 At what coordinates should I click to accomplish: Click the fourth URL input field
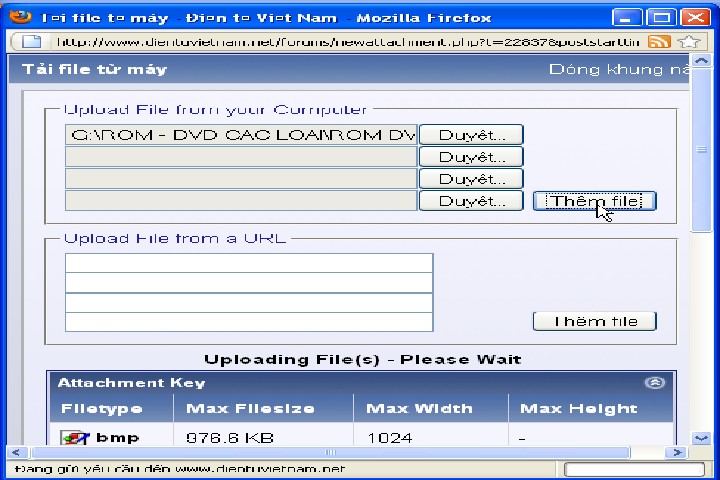[249, 322]
